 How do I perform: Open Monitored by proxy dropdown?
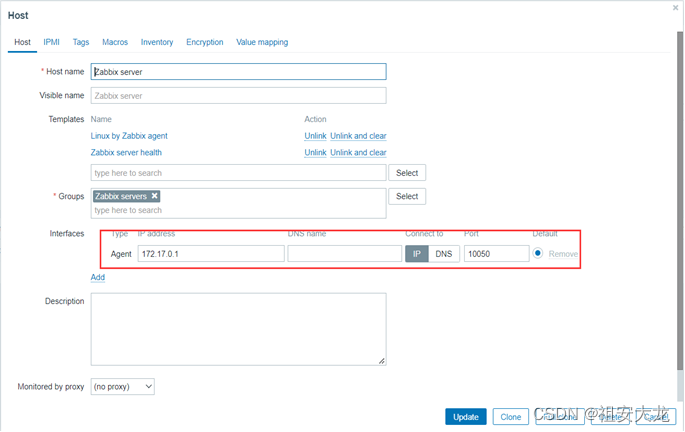click(123, 387)
